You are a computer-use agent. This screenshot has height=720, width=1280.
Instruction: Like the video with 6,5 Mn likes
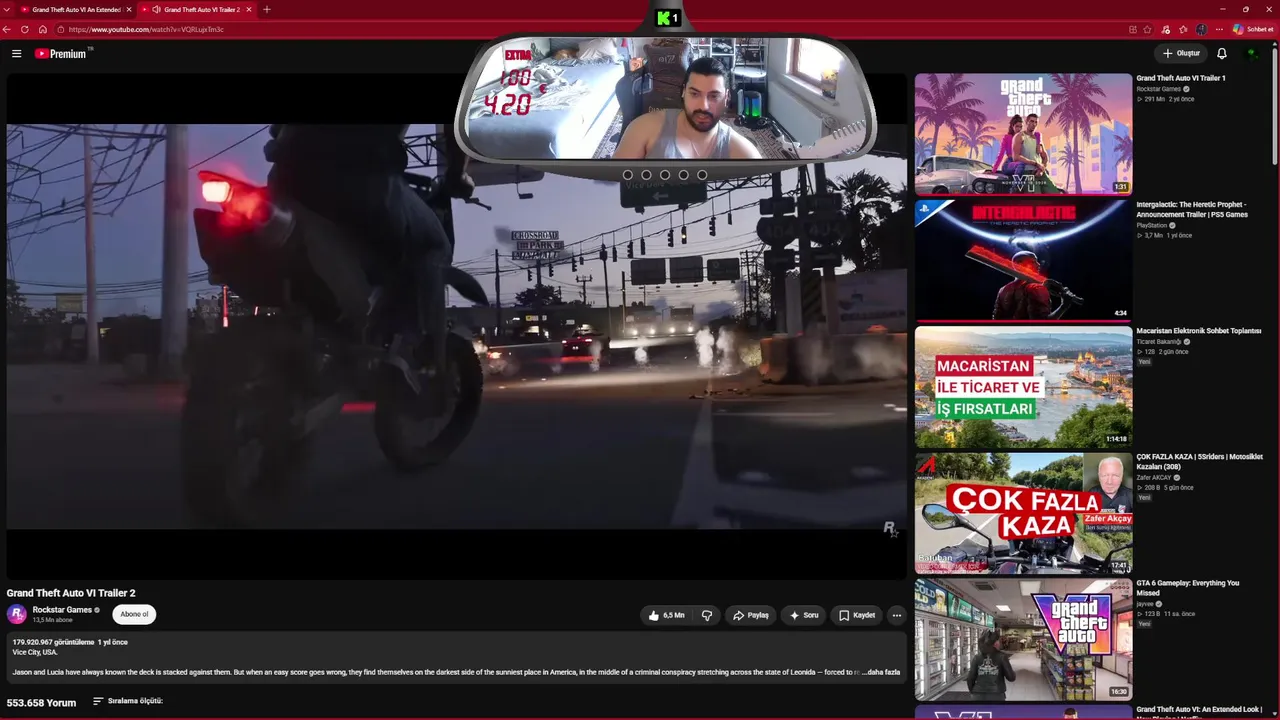(x=666, y=616)
